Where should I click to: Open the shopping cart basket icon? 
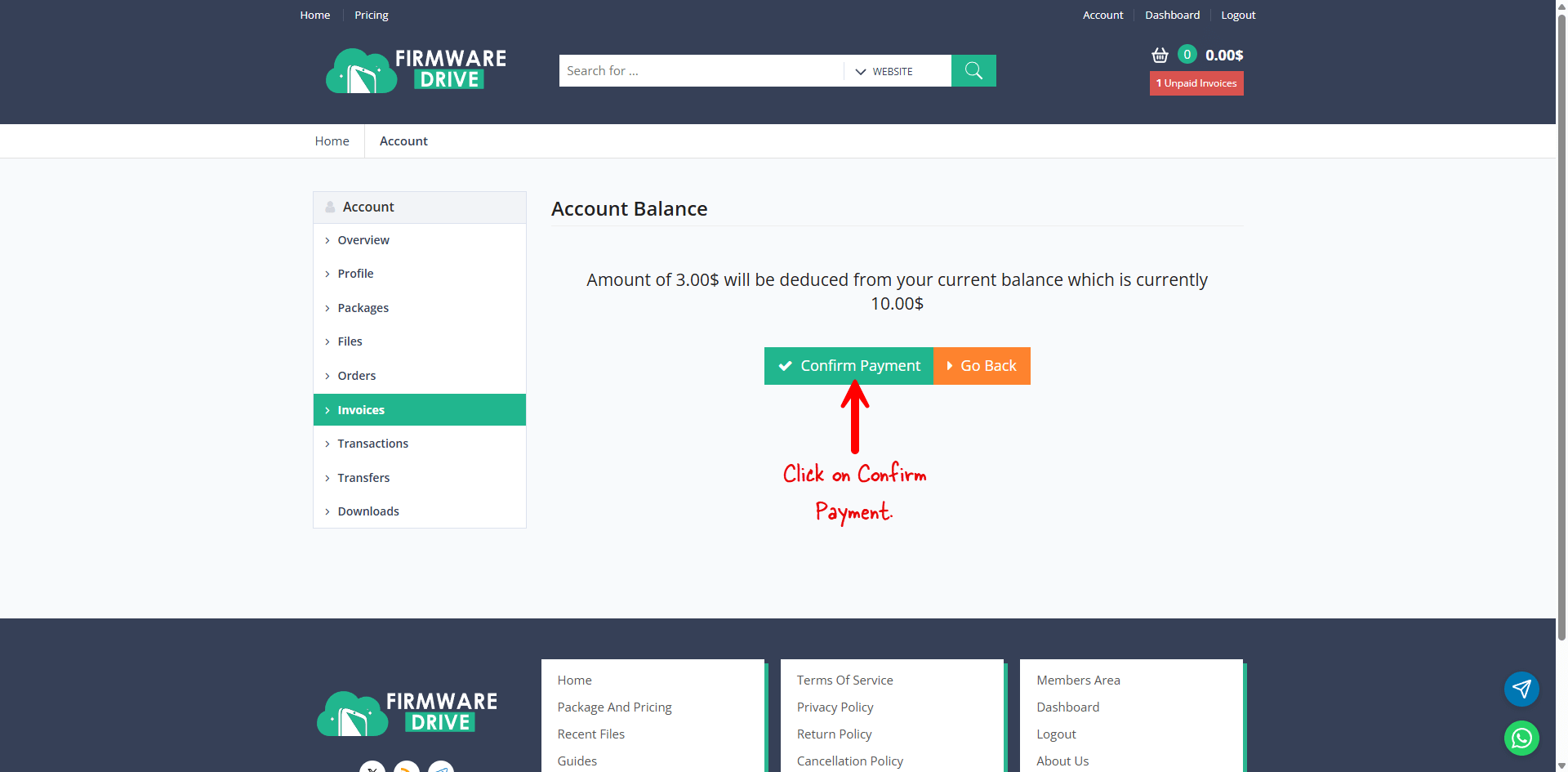(1160, 56)
